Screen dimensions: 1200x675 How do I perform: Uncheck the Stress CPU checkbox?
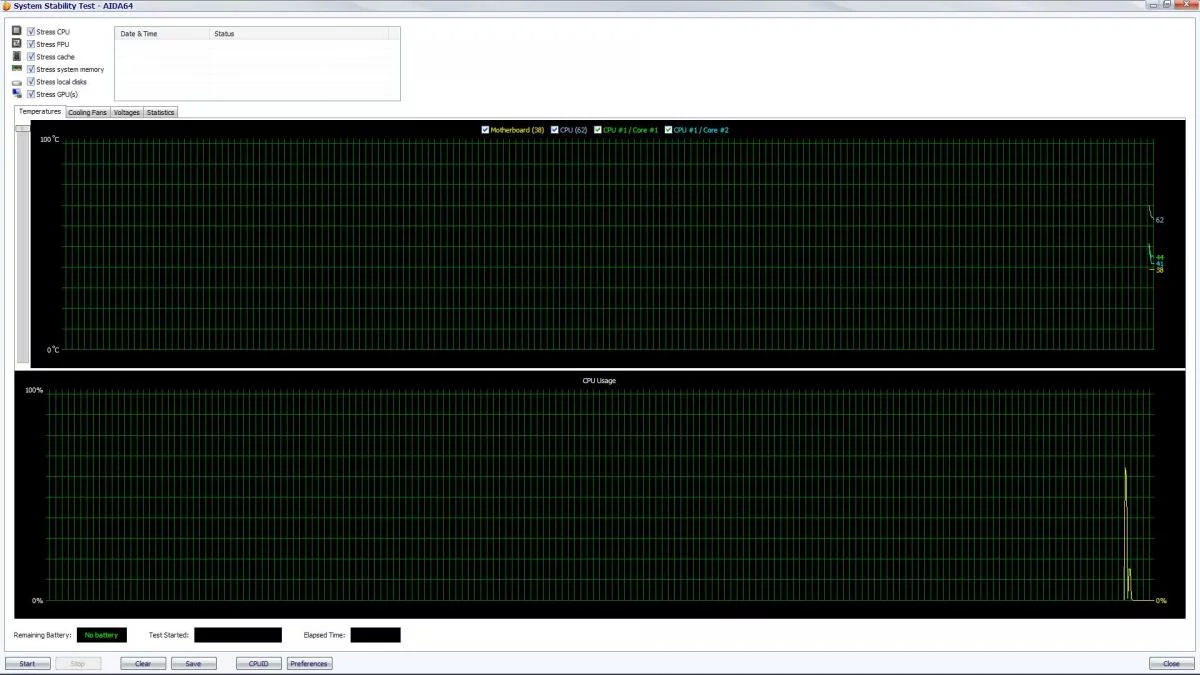(31, 32)
